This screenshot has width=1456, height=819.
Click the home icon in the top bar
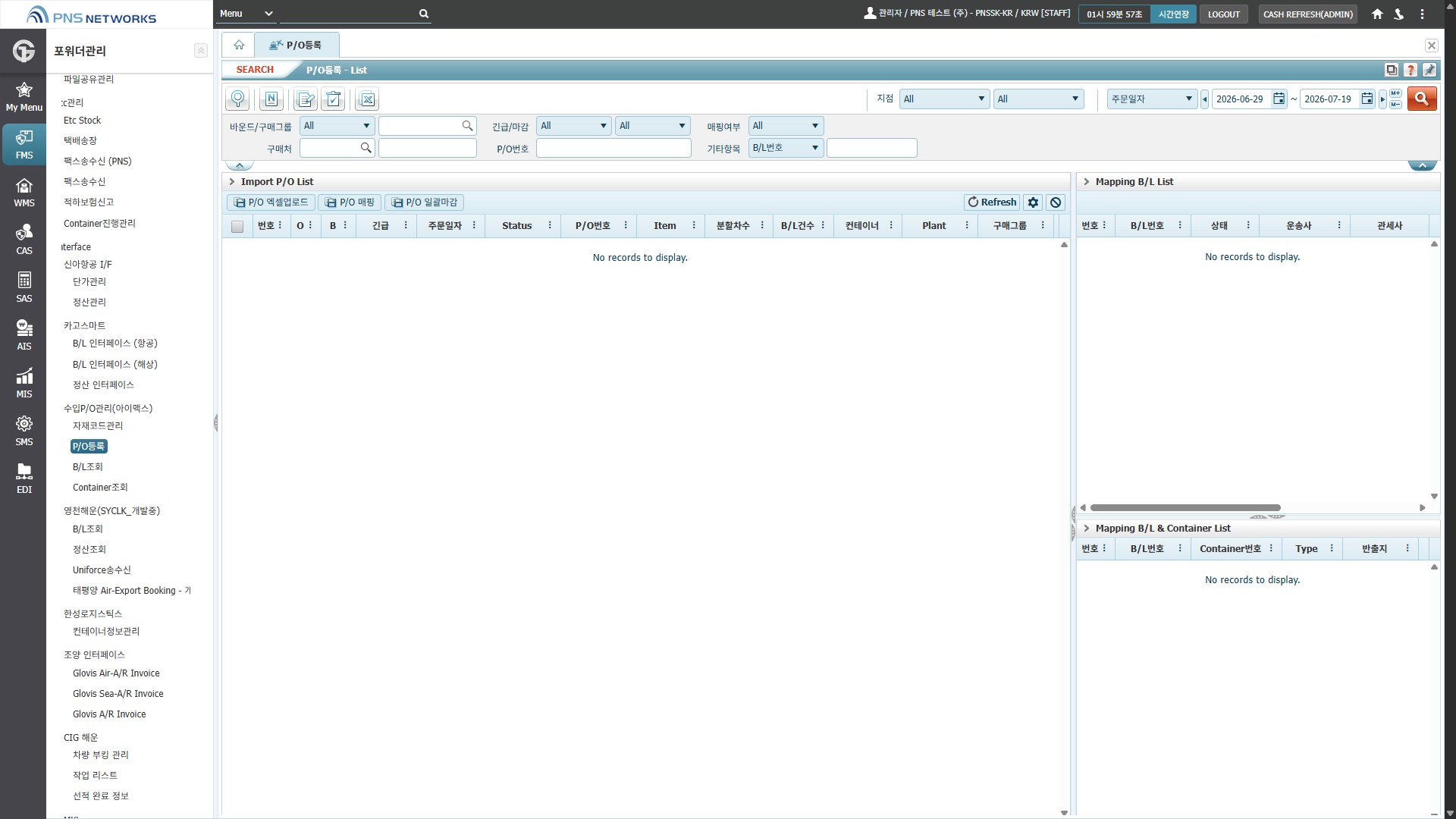click(1377, 14)
